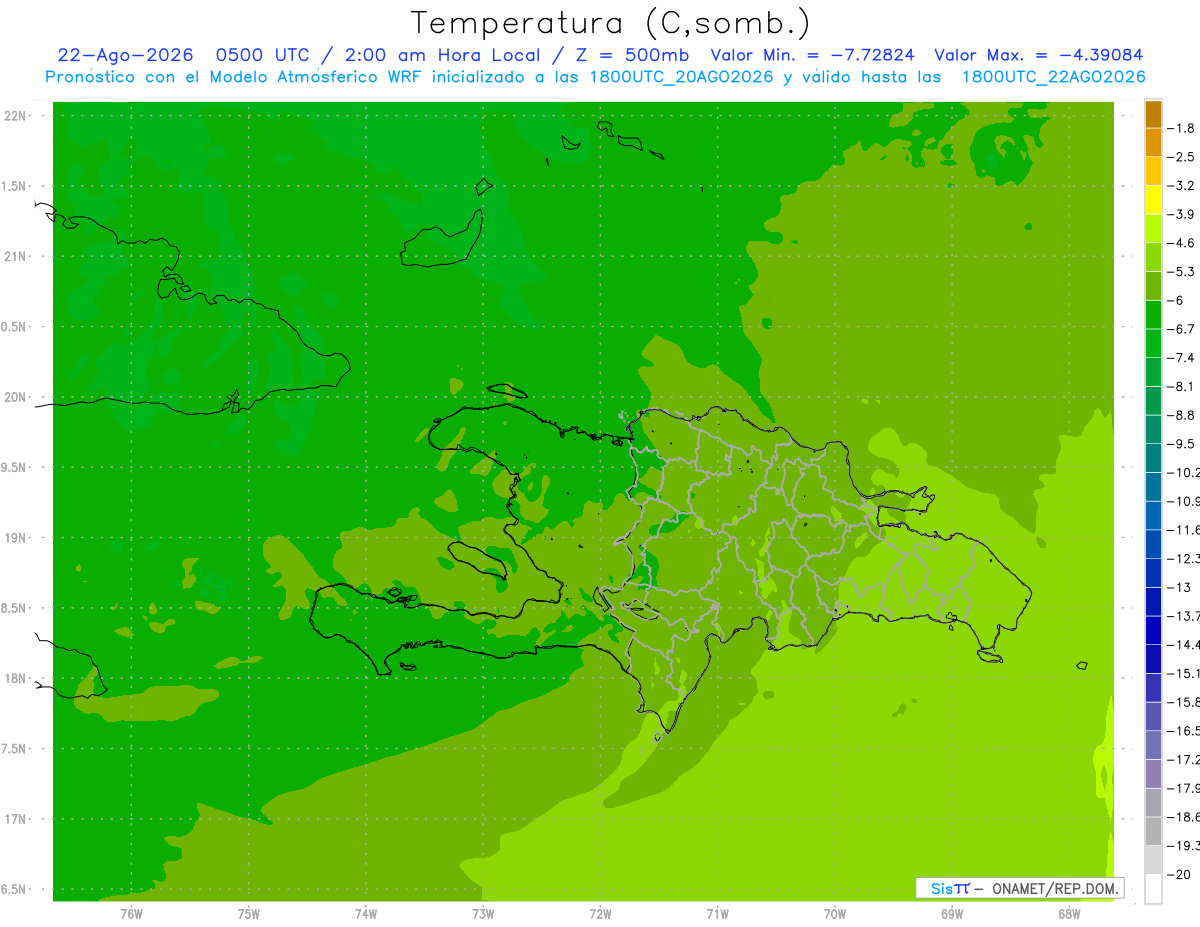This screenshot has width=1200, height=927.
Task: Click the "70W" longitude axis label
Action: (834, 912)
